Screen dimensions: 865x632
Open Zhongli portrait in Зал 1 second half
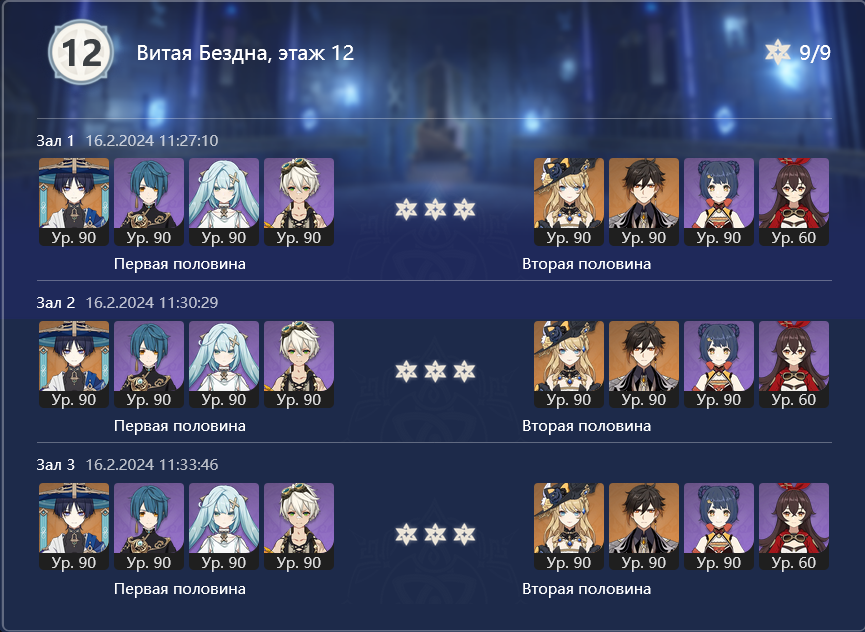coord(644,202)
